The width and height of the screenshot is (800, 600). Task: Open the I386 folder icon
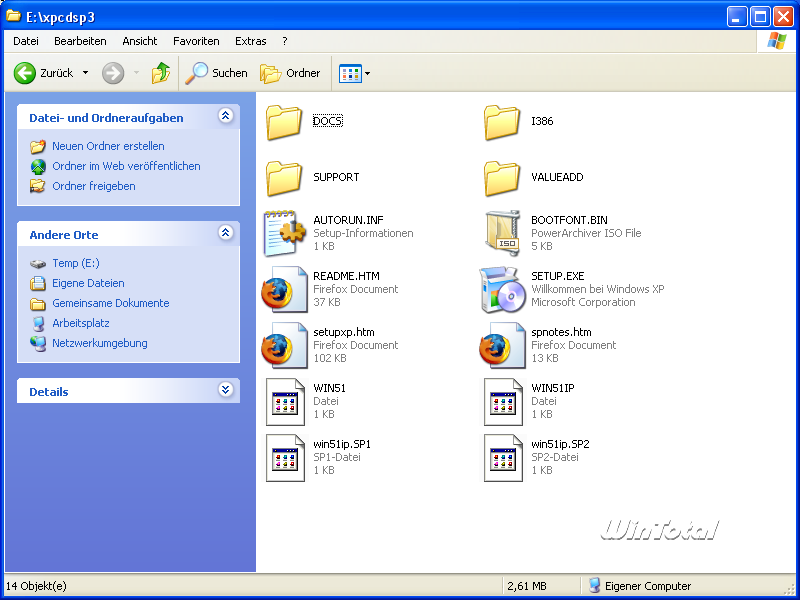[x=502, y=122]
